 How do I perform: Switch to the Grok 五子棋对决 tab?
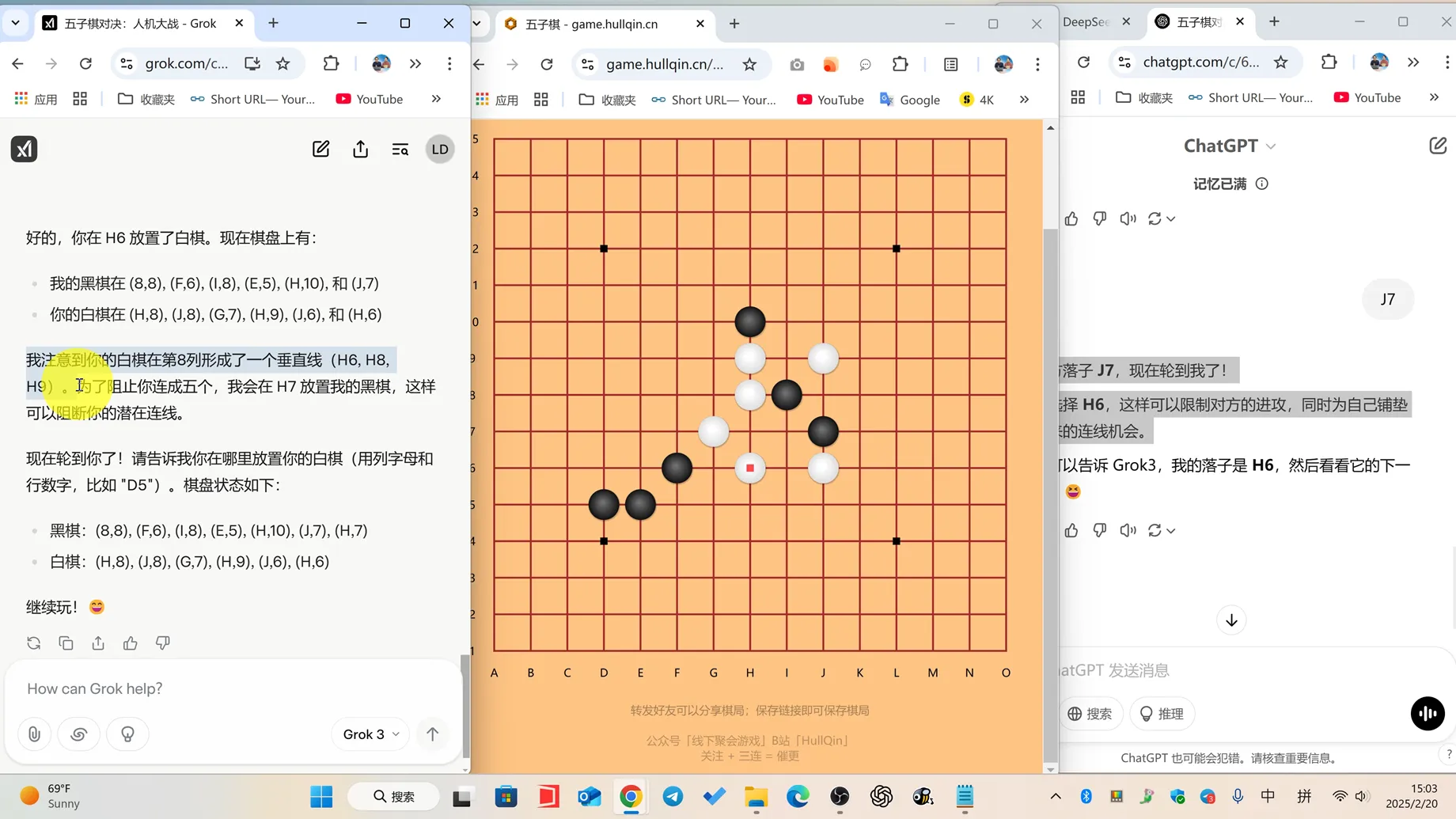(x=142, y=24)
